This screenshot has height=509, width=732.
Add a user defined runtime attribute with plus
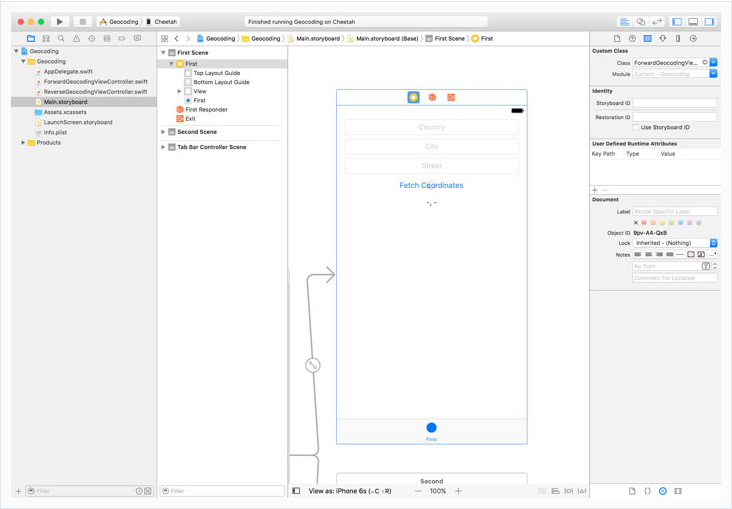click(595, 190)
